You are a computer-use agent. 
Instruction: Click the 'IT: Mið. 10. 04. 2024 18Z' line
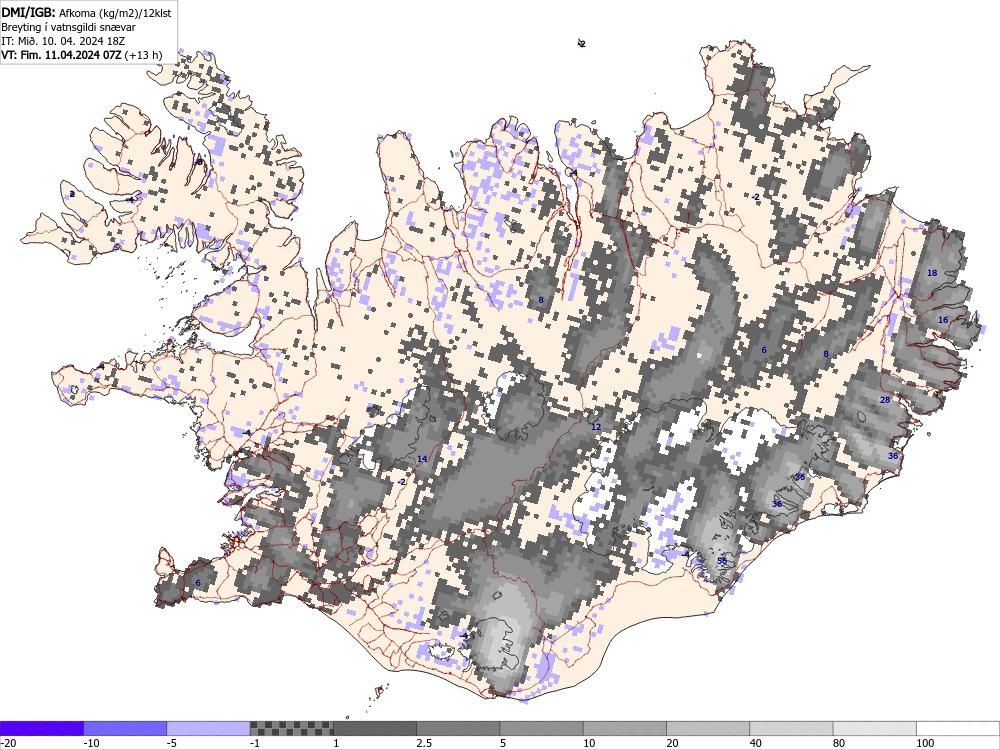[63, 41]
